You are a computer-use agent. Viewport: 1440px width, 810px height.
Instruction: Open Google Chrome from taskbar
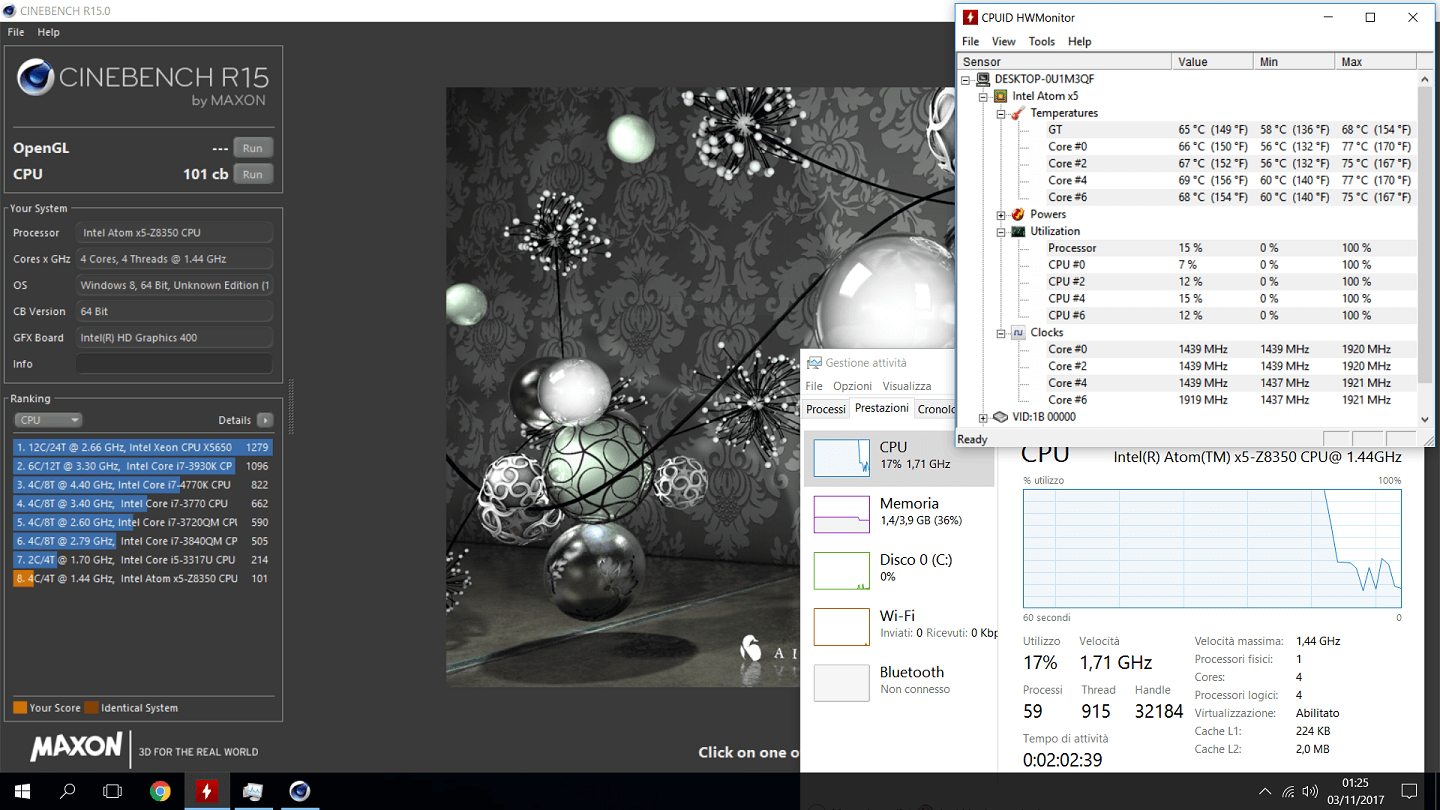[160, 791]
